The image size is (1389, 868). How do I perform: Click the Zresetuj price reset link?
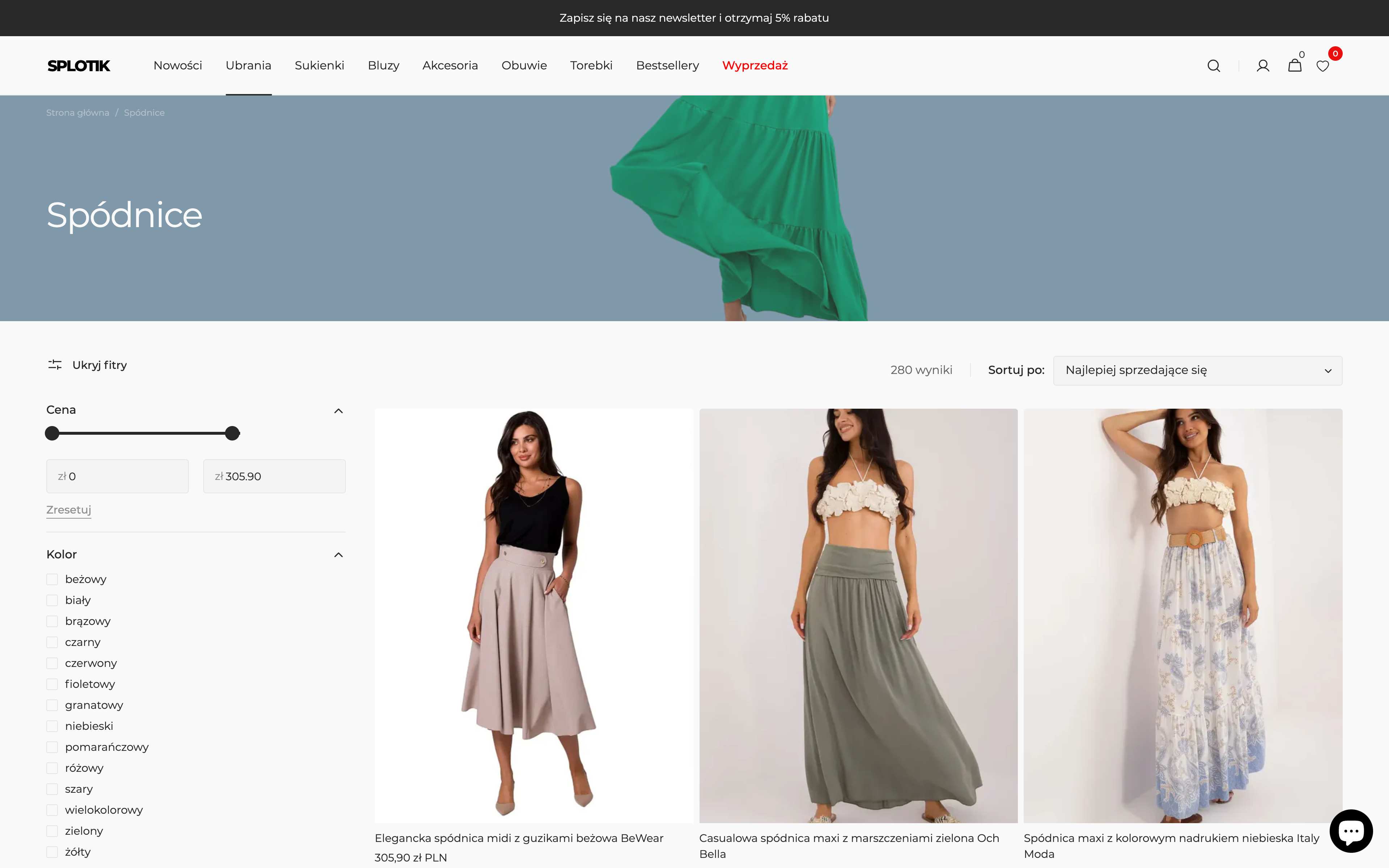click(x=68, y=510)
